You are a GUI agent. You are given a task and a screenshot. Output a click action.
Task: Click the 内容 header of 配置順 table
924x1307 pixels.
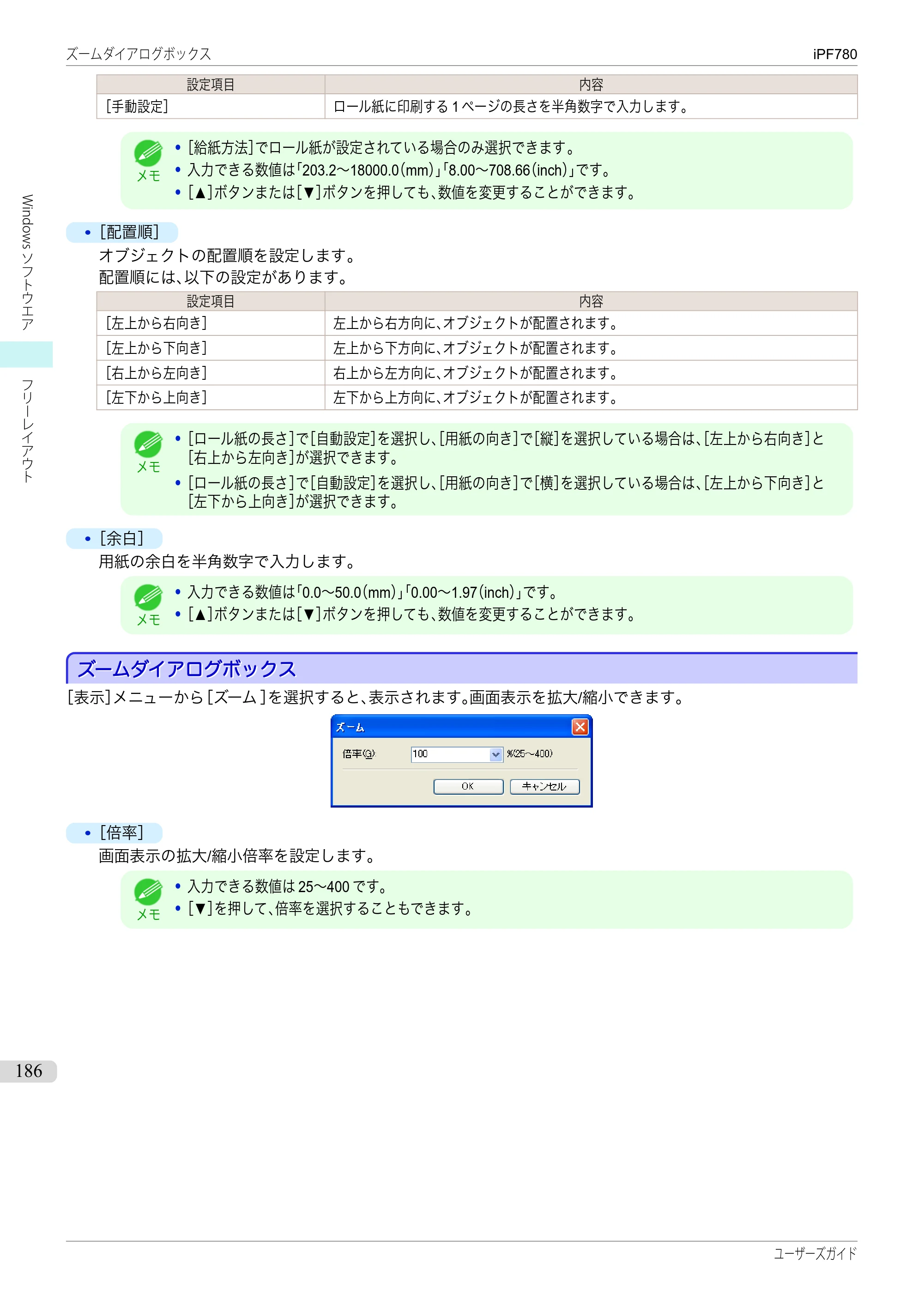pyautogui.click(x=591, y=301)
